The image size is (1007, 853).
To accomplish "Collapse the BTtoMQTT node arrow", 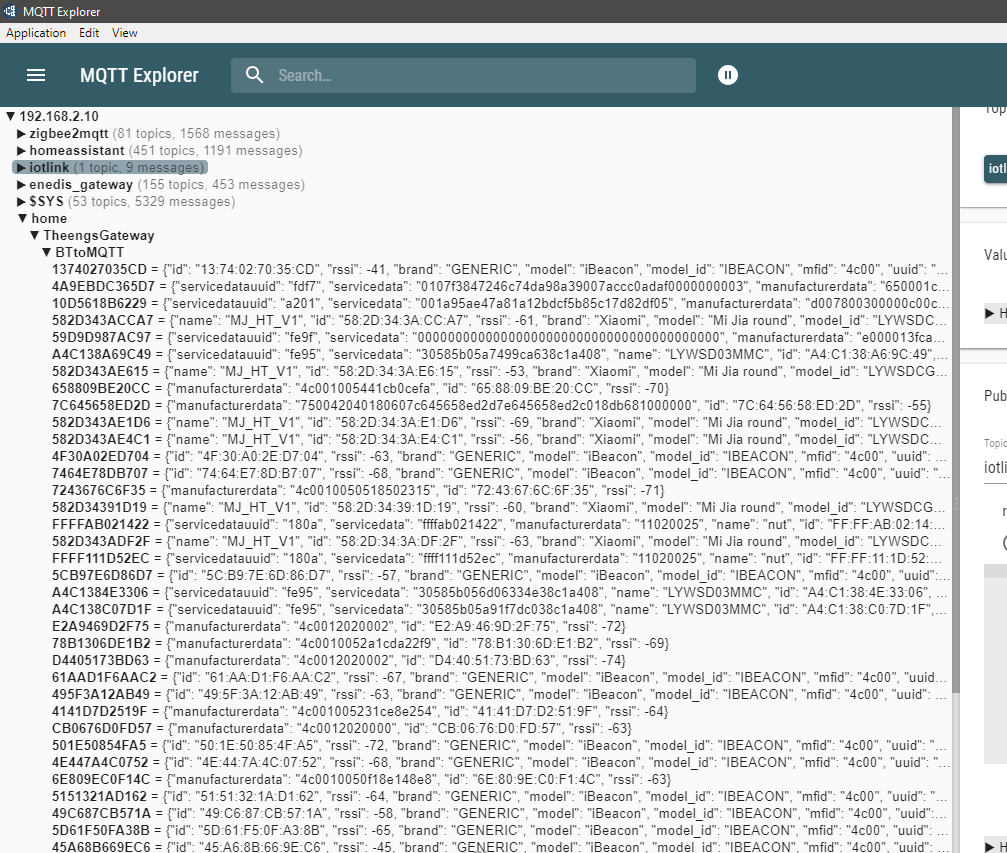I will 47,252.
